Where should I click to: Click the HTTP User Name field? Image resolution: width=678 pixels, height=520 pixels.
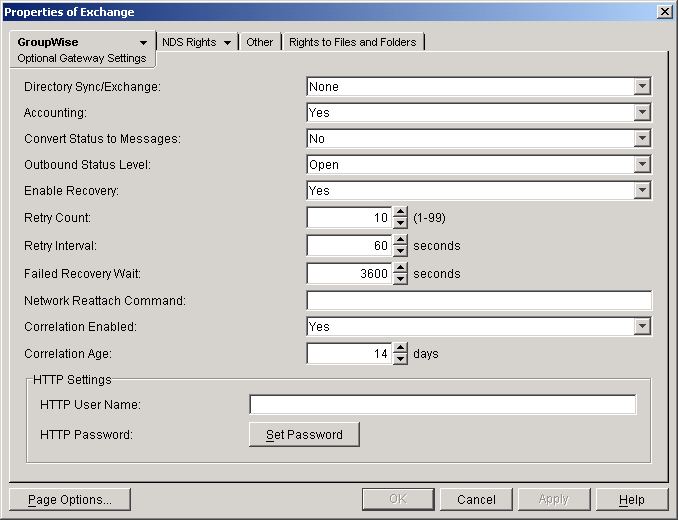coord(443,405)
